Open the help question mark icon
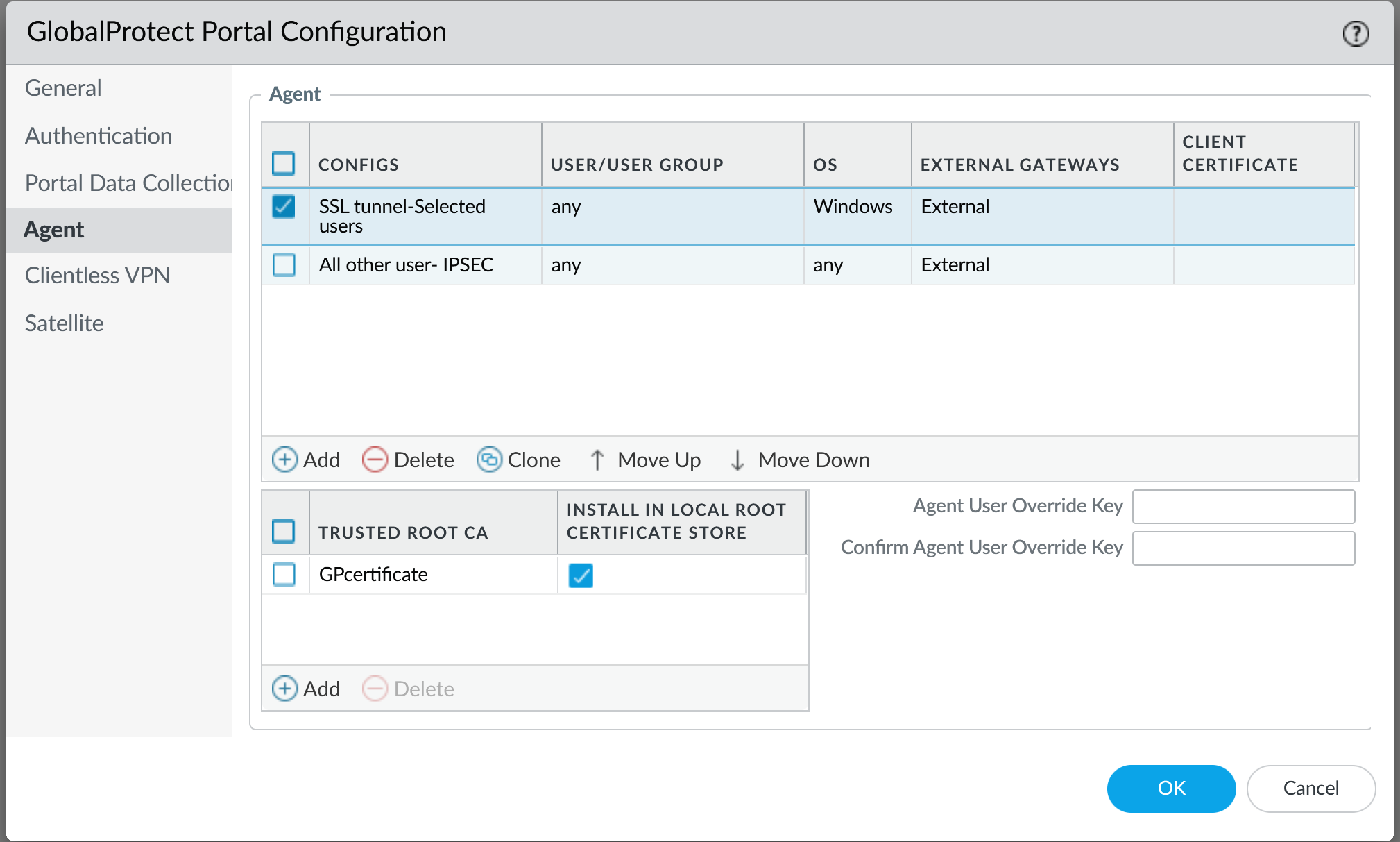Viewport: 1400px width, 842px height. (1355, 33)
